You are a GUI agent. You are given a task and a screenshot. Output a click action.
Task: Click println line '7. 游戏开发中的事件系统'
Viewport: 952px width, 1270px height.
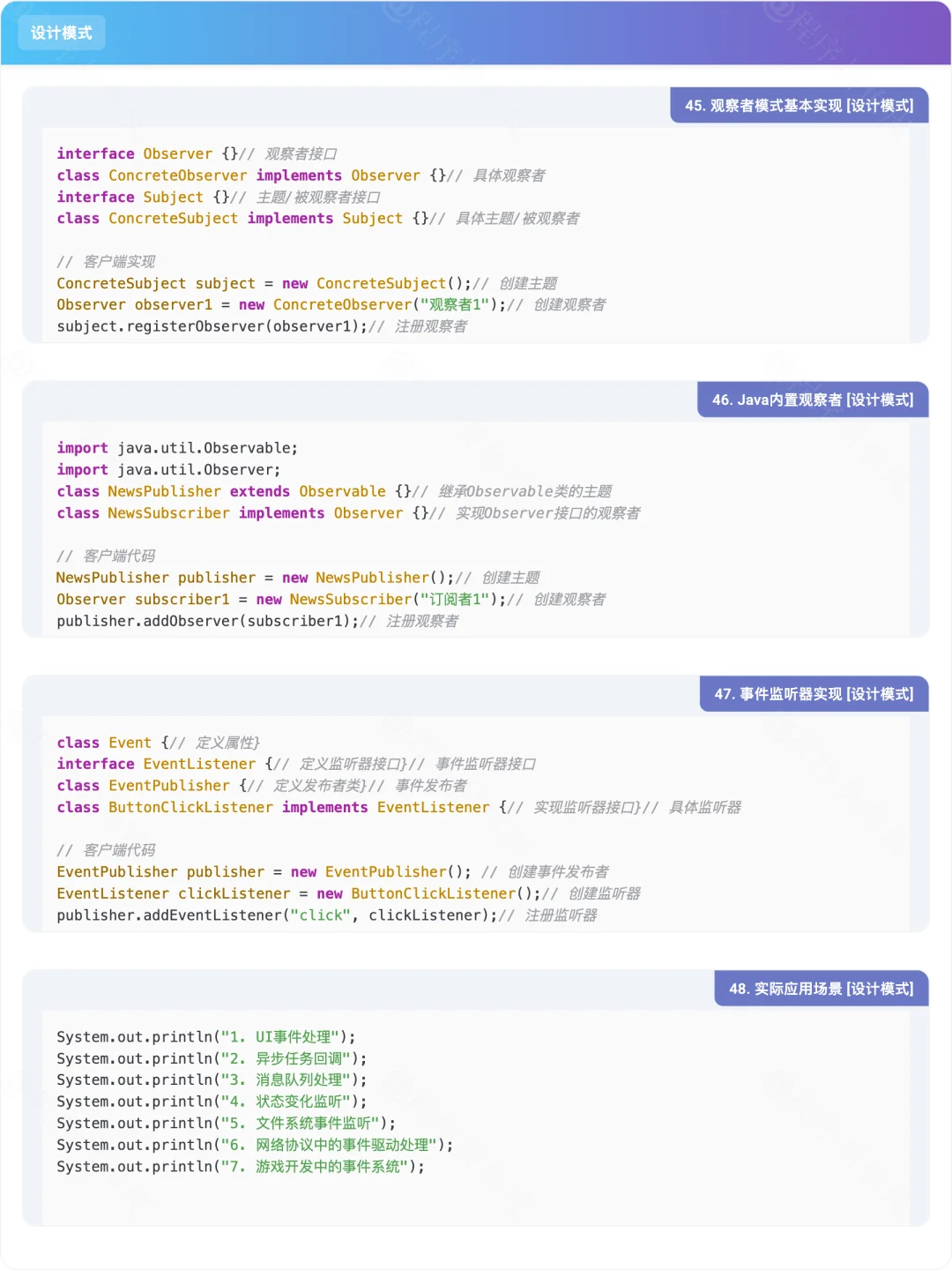[241, 1166]
